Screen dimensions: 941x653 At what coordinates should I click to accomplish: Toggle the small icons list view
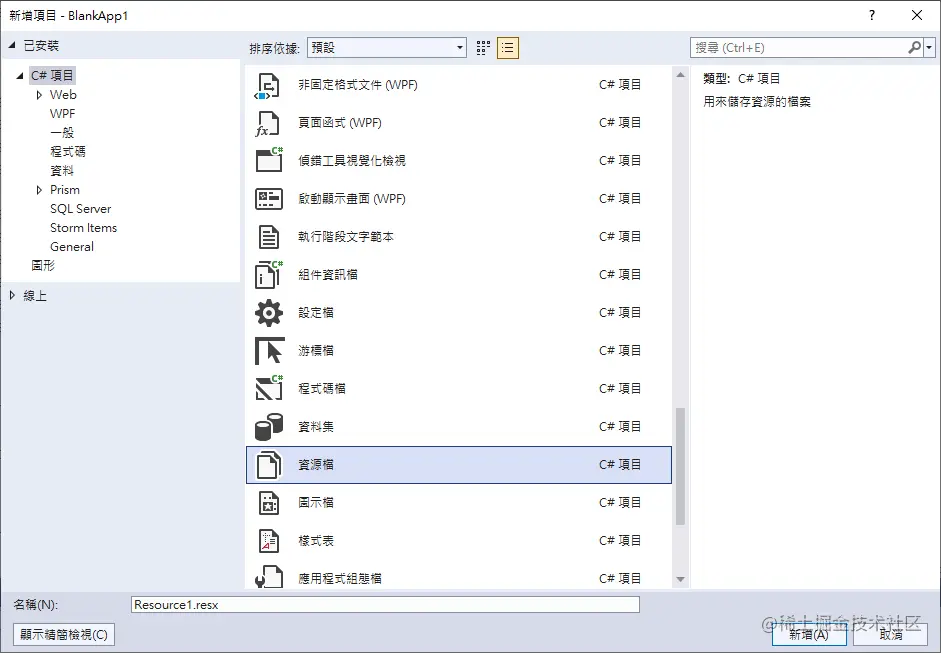(x=507, y=47)
